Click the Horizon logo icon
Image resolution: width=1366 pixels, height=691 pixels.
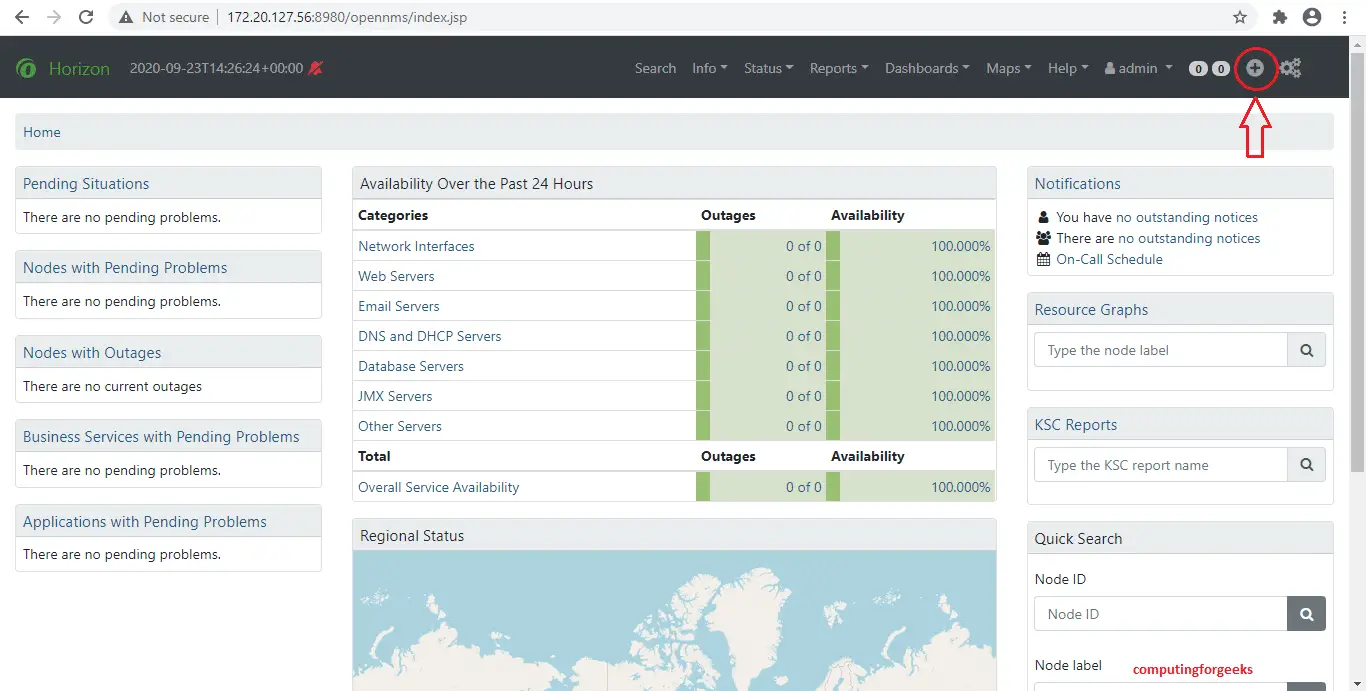(x=27, y=68)
